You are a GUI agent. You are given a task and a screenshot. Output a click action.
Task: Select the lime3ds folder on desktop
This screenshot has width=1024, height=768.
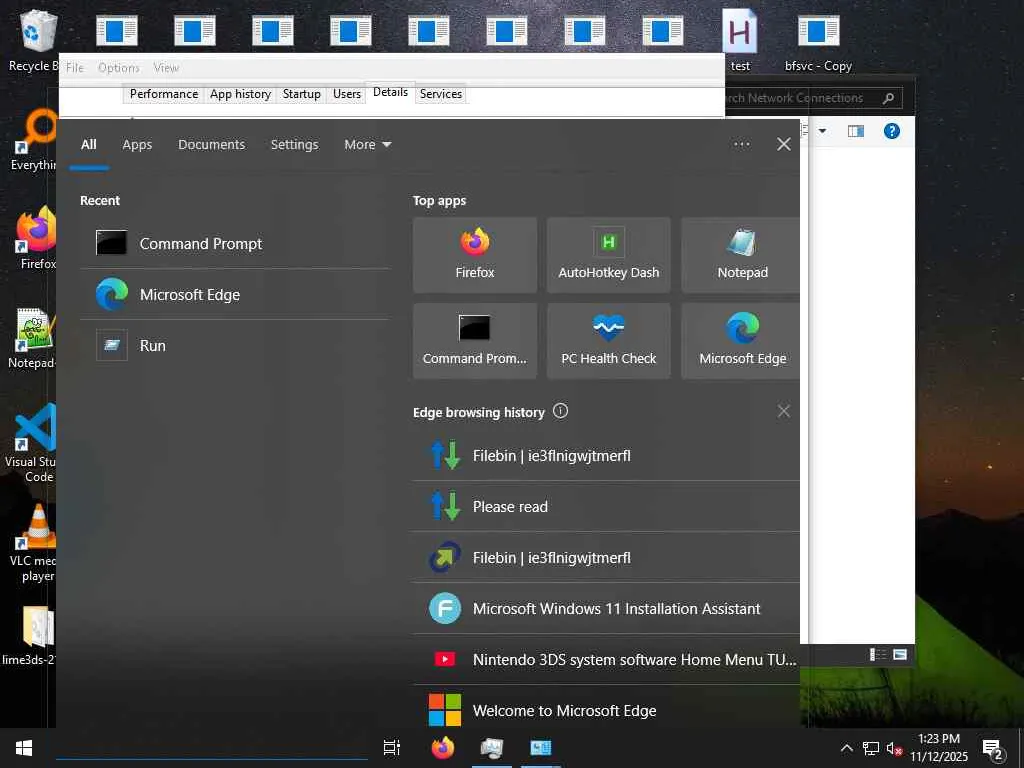[x=30, y=636]
